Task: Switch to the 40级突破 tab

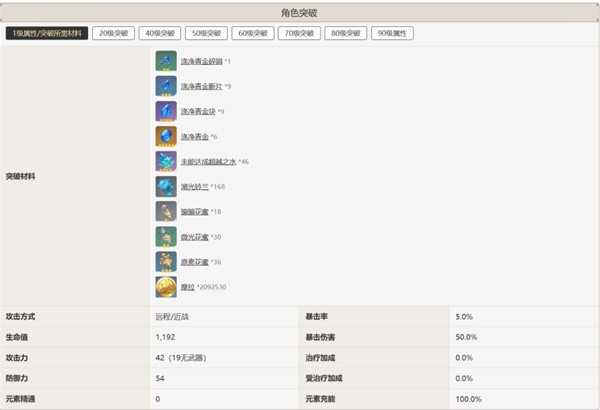Action: [159, 33]
